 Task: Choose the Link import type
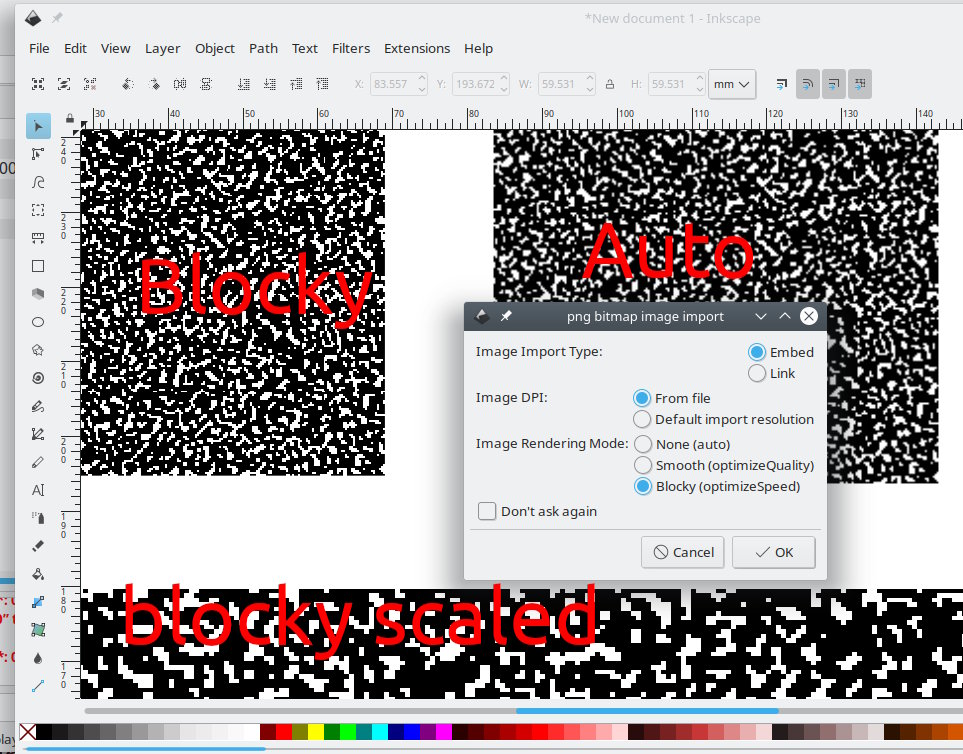pyautogui.click(x=757, y=373)
